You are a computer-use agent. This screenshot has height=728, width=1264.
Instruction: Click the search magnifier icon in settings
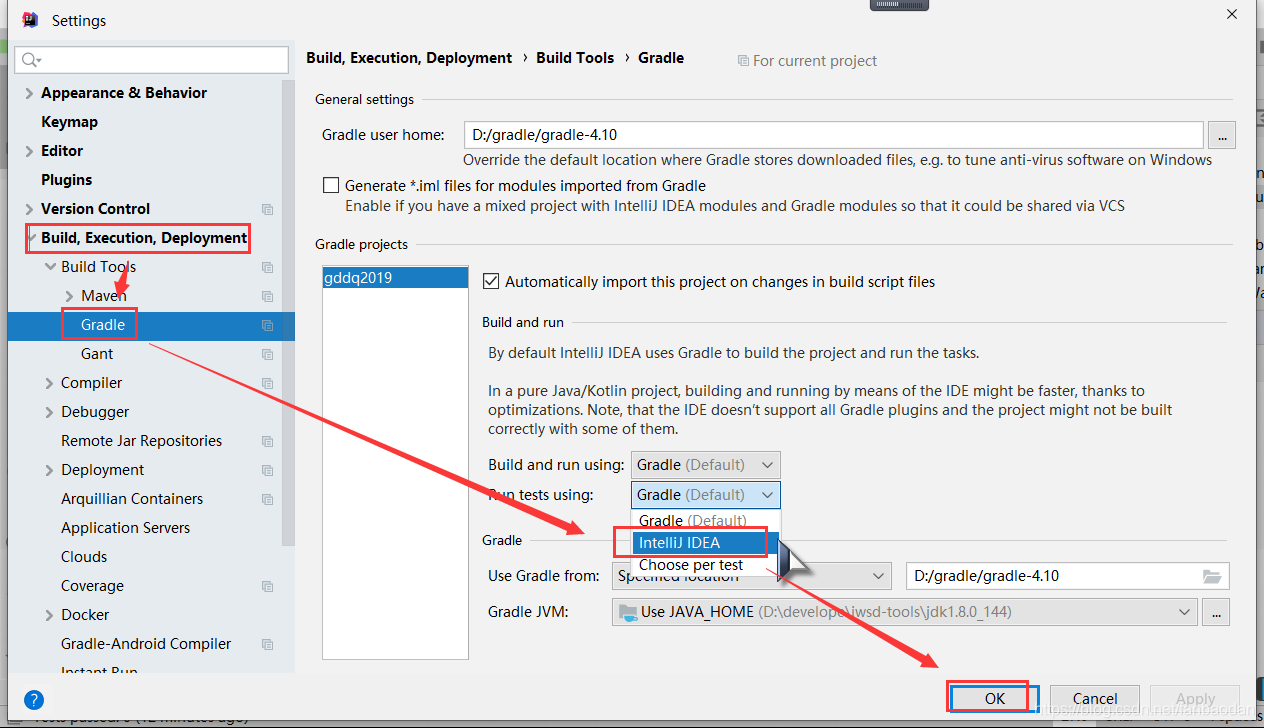pyautogui.click(x=29, y=60)
